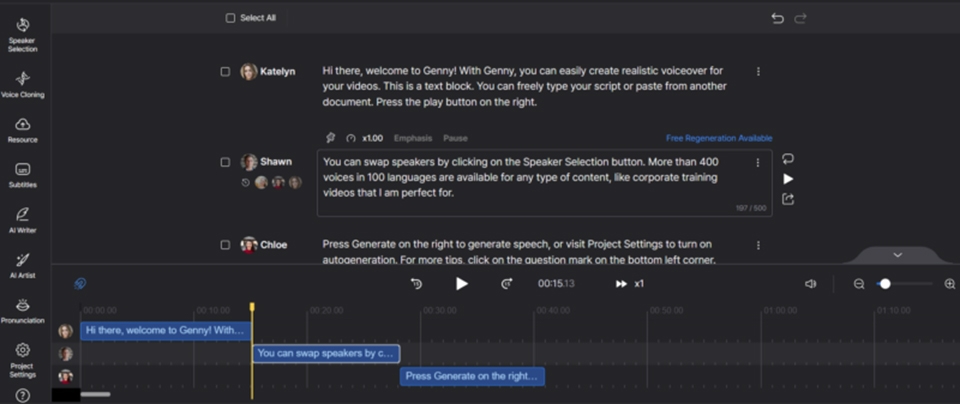Click the undo arrow icon
Viewport: 960px width, 404px height.
tap(777, 18)
